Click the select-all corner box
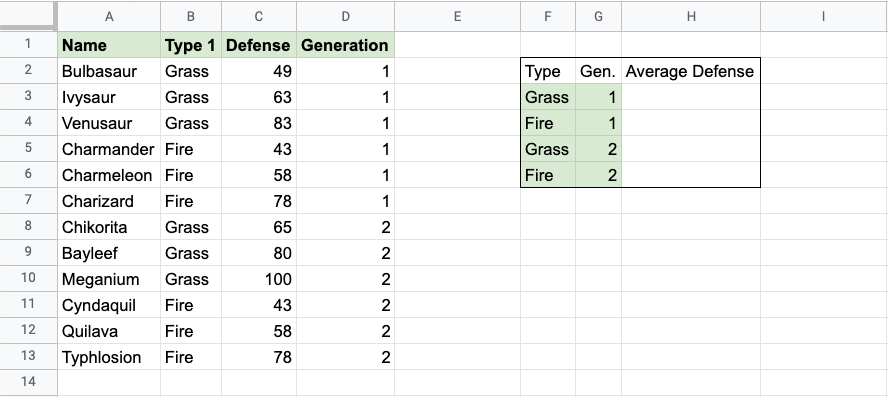The width and height of the screenshot is (888, 397). (28, 16)
